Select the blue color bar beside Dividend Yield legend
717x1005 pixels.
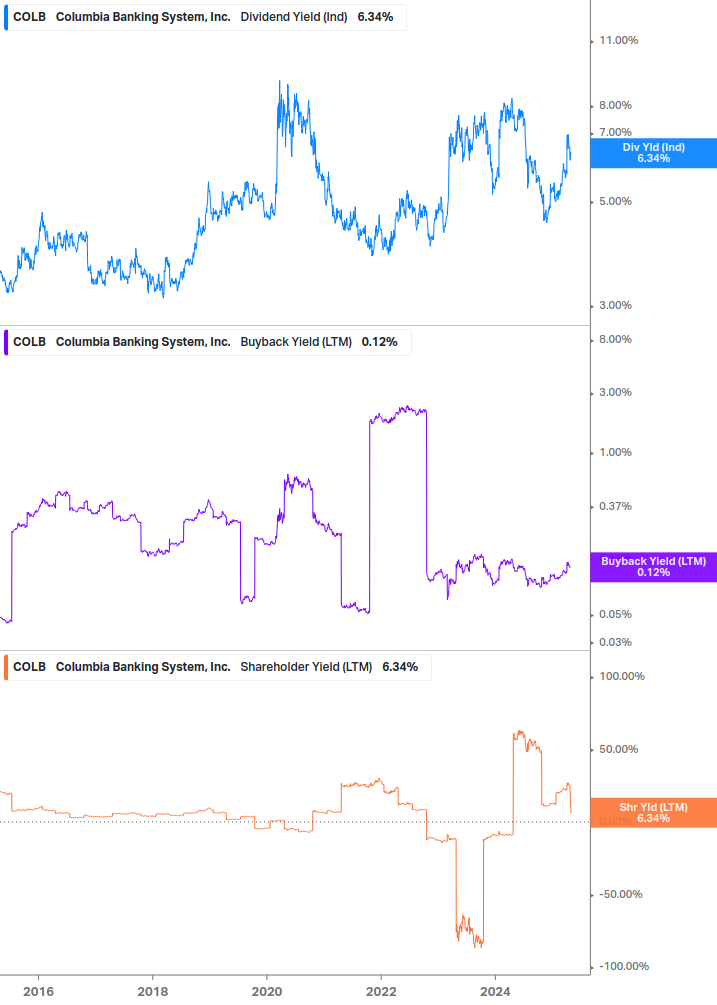(6, 17)
